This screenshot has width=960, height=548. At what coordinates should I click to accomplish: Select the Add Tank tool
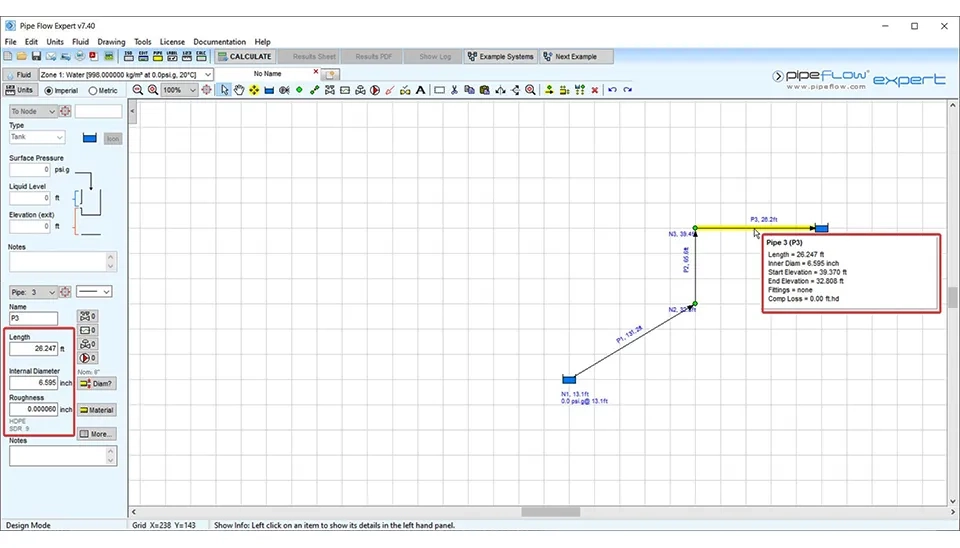click(269, 90)
